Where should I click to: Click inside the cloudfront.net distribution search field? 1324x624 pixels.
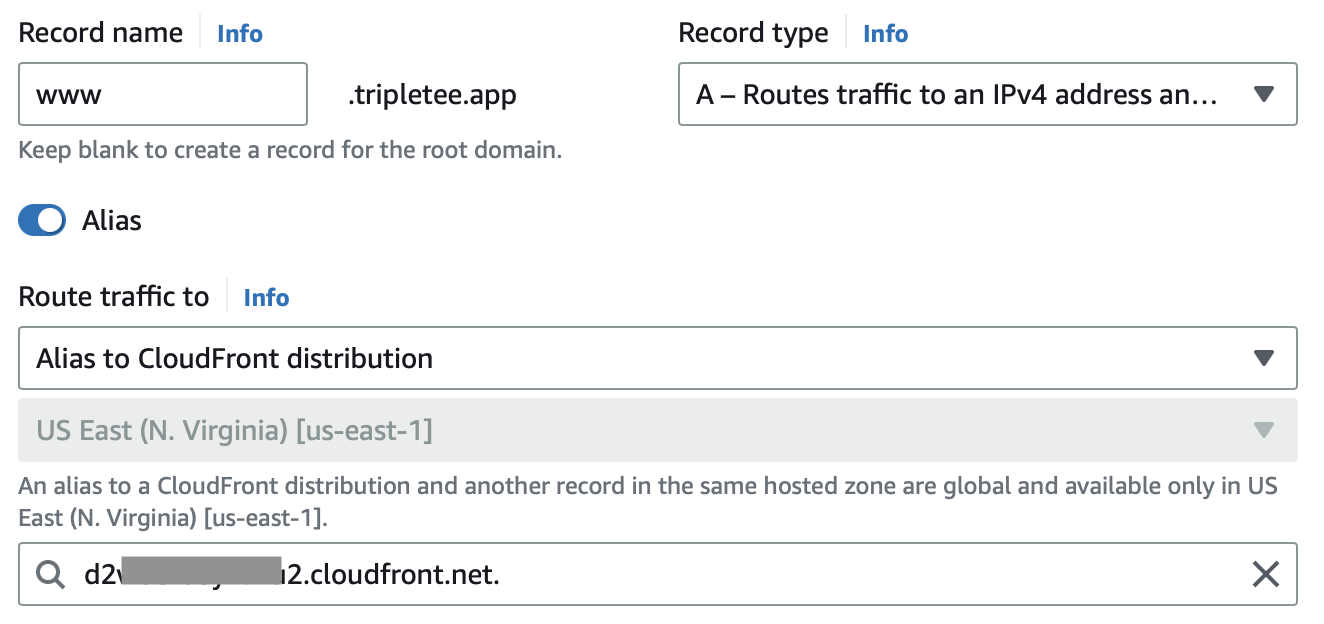[658, 574]
